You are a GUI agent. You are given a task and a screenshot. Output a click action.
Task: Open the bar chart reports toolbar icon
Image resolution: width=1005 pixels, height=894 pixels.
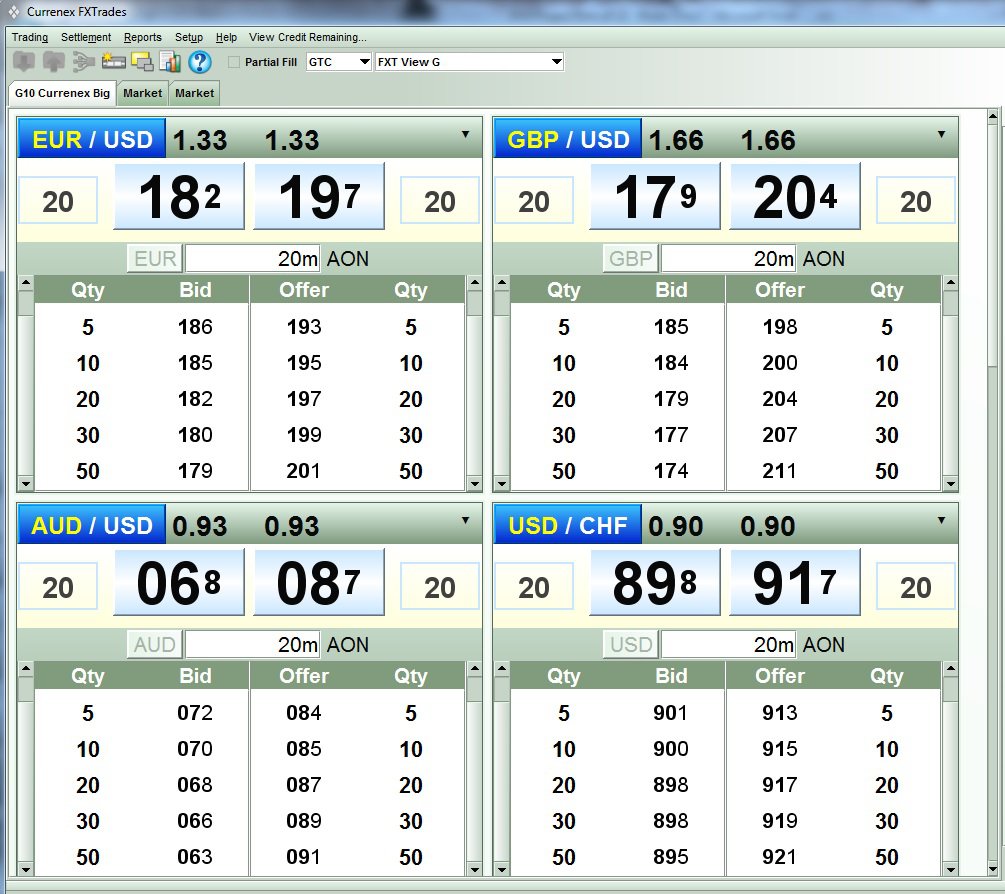pyautogui.click(x=170, y=62)
